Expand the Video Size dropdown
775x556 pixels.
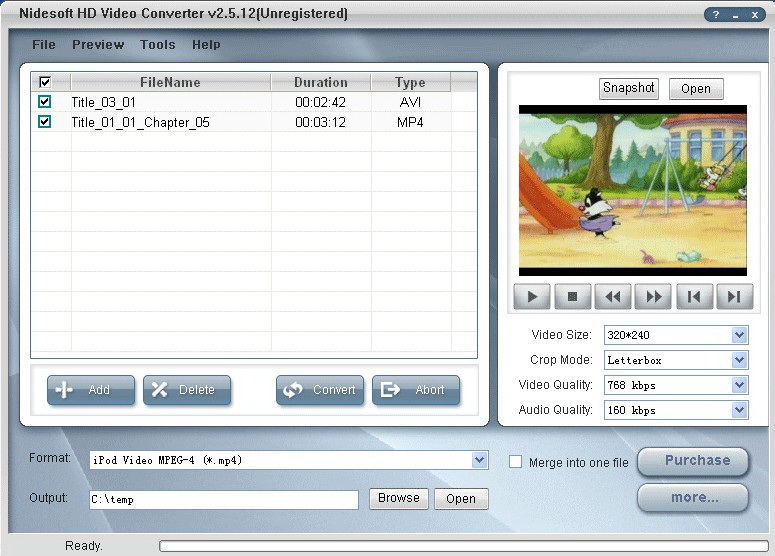pyautogui.click(x=739, y=335)
